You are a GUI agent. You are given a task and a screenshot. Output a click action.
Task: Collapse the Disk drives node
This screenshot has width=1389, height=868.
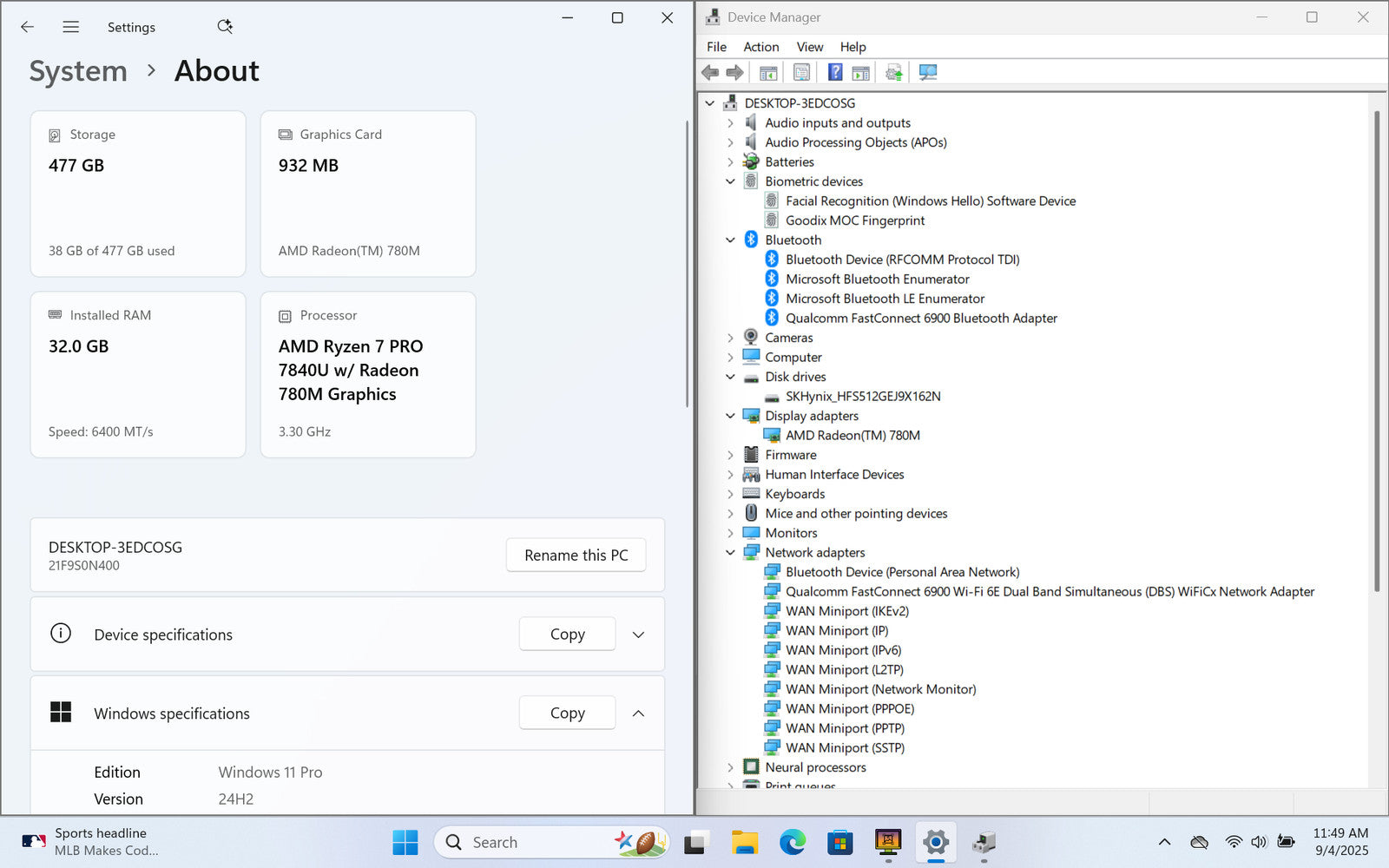click(x=730, y=377)
